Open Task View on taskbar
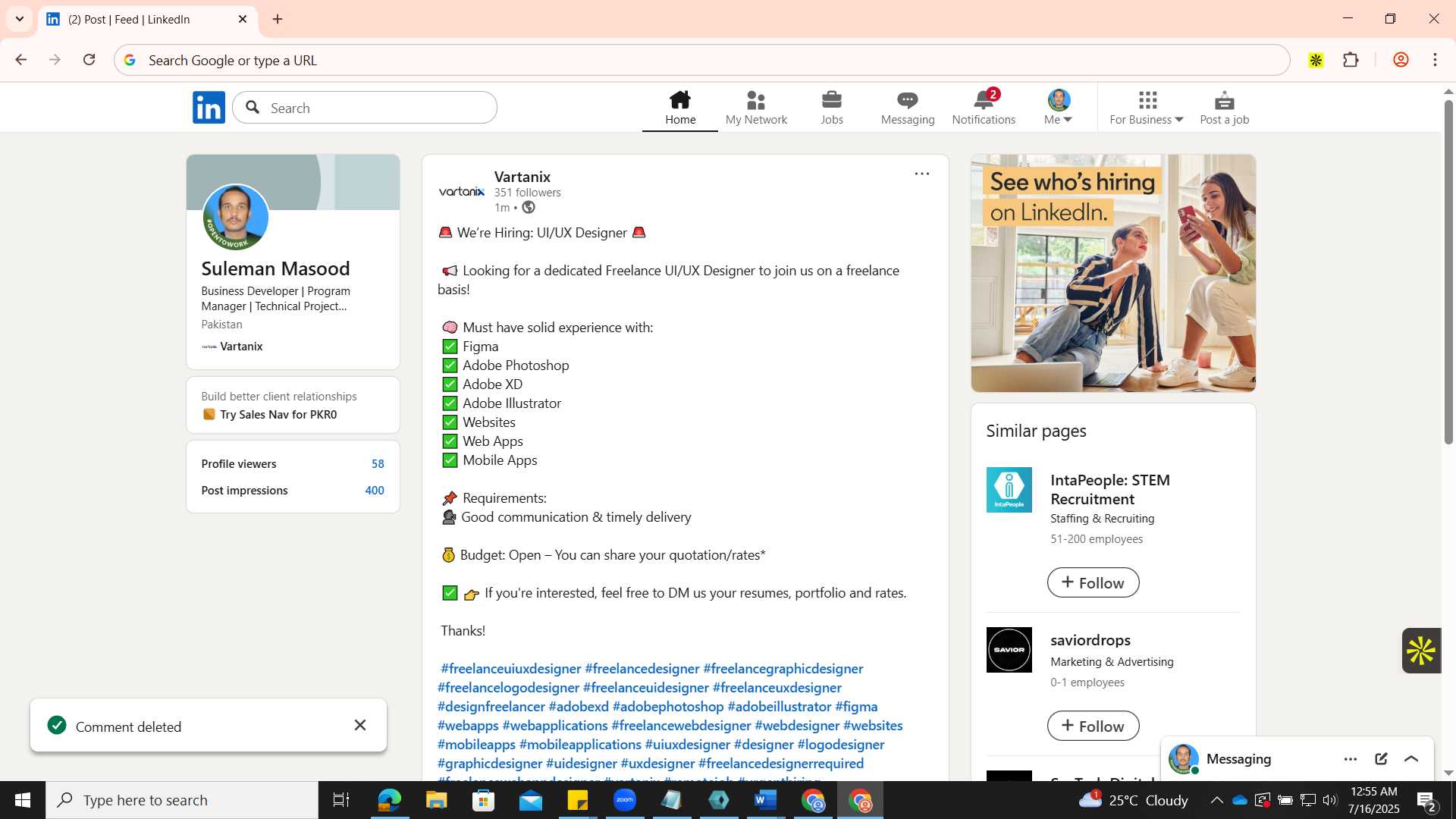1456x819 pixels. (x=341, y=800)
